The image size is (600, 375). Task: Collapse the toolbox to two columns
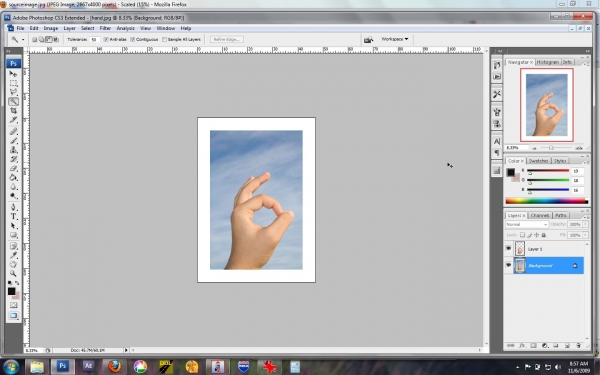click(x=8, y=51)
